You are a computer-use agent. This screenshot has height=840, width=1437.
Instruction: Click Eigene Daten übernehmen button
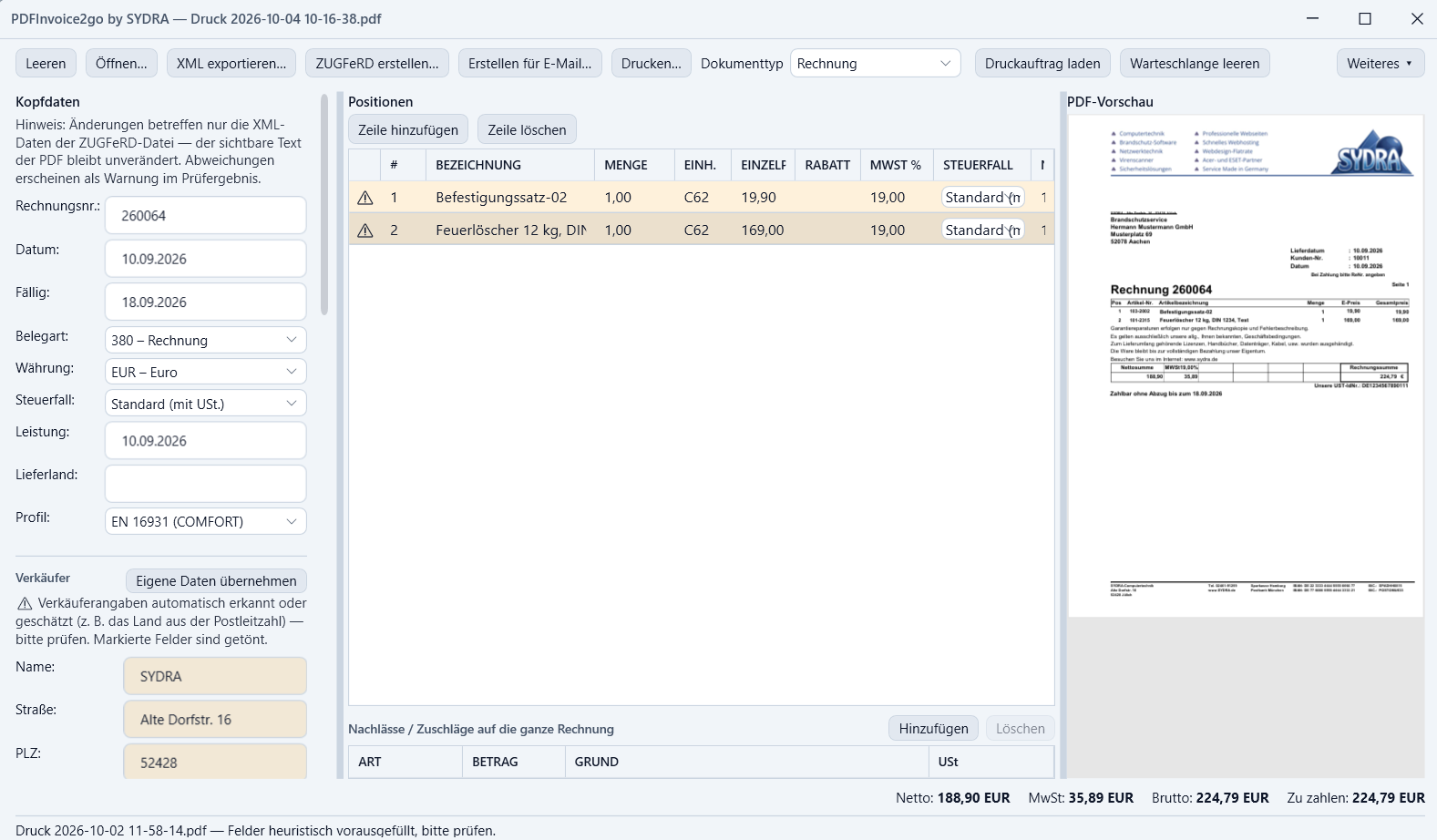pyautogui.click(x=216, y=581)
